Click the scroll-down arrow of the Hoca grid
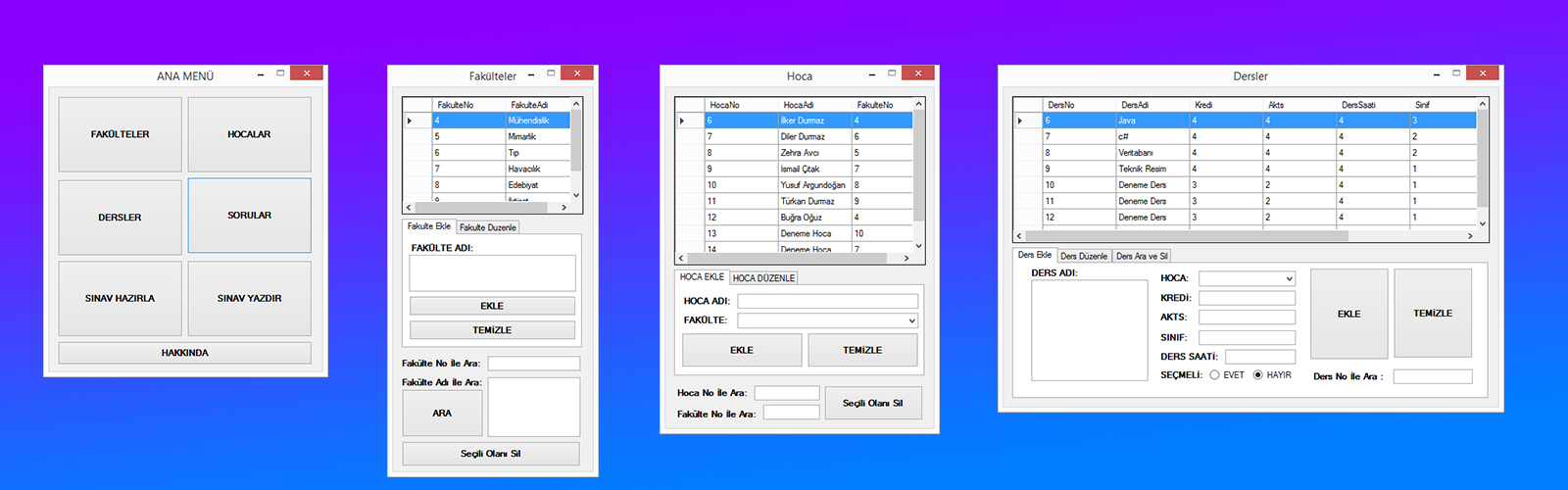This screenshot has width=1568, height=490. 918,246
